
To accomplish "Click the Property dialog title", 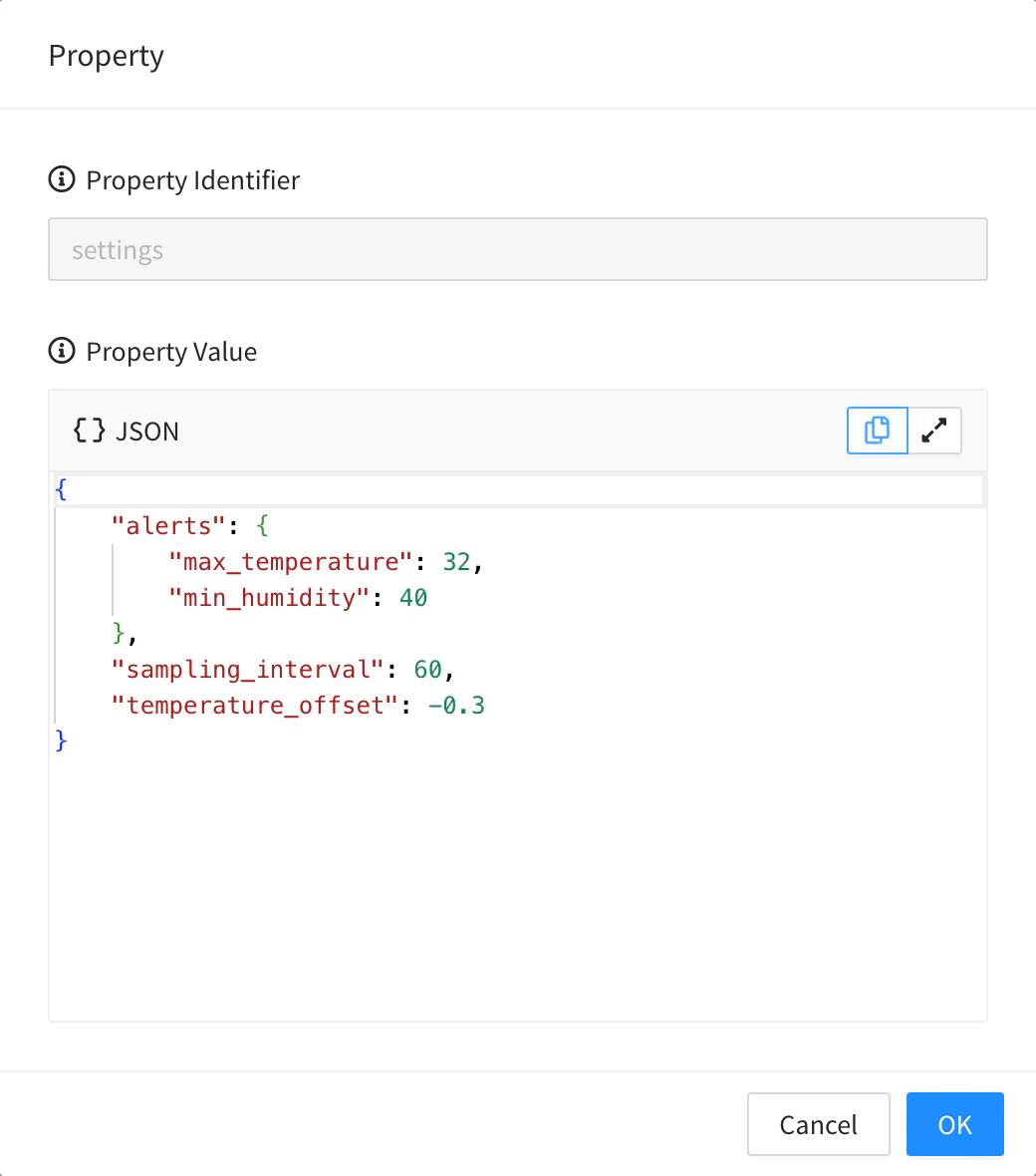I will point(106,56).
